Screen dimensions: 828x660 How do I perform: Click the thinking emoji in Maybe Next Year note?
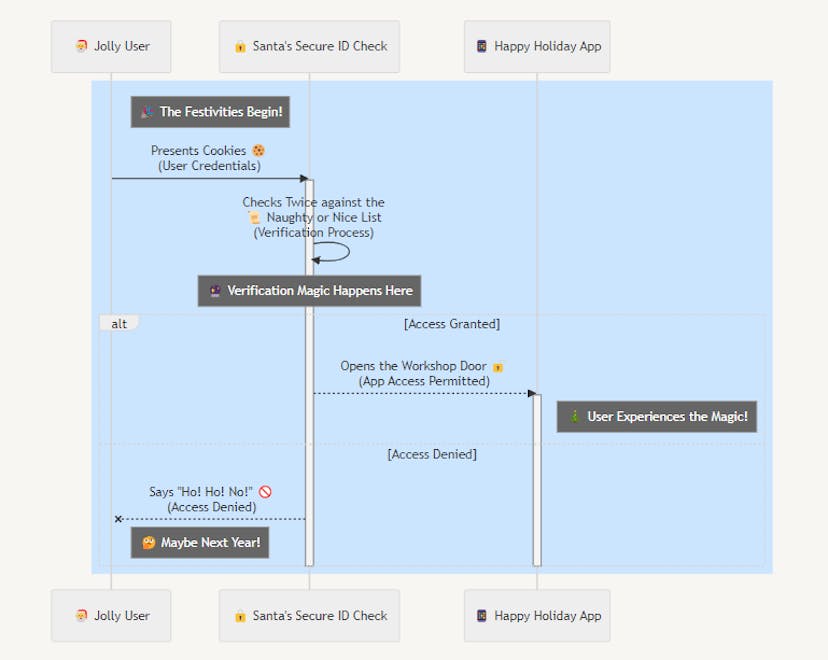(x=148, y=543)
